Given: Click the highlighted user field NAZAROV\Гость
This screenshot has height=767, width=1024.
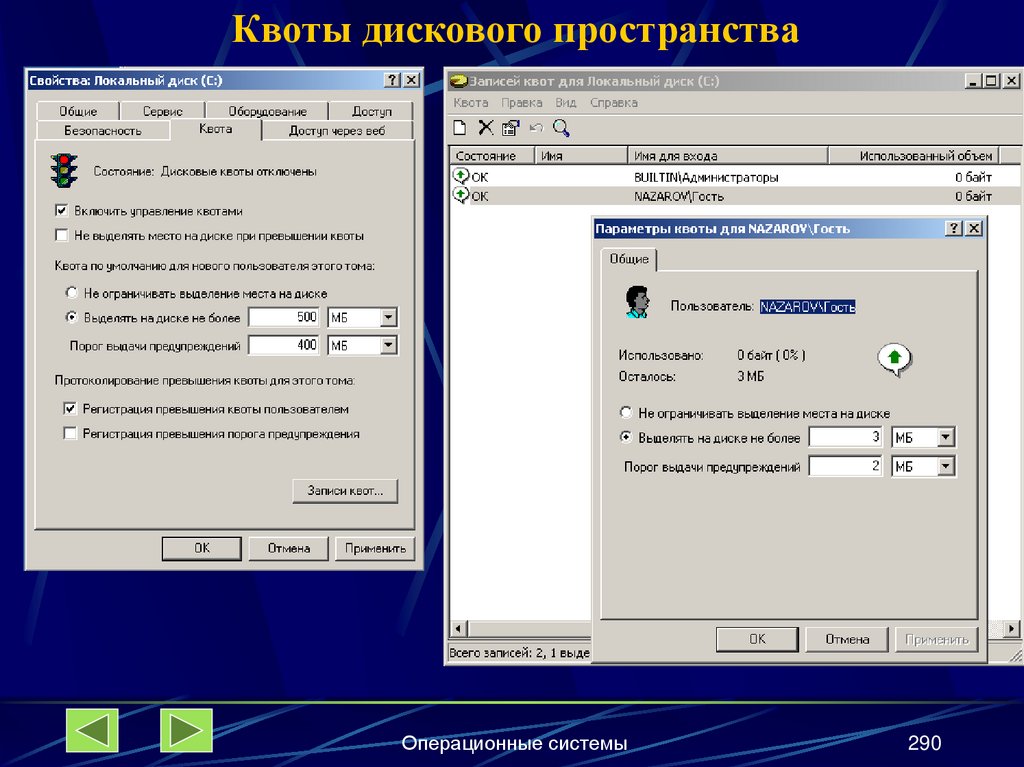Looking at the screenshot, I should [807, 306].
